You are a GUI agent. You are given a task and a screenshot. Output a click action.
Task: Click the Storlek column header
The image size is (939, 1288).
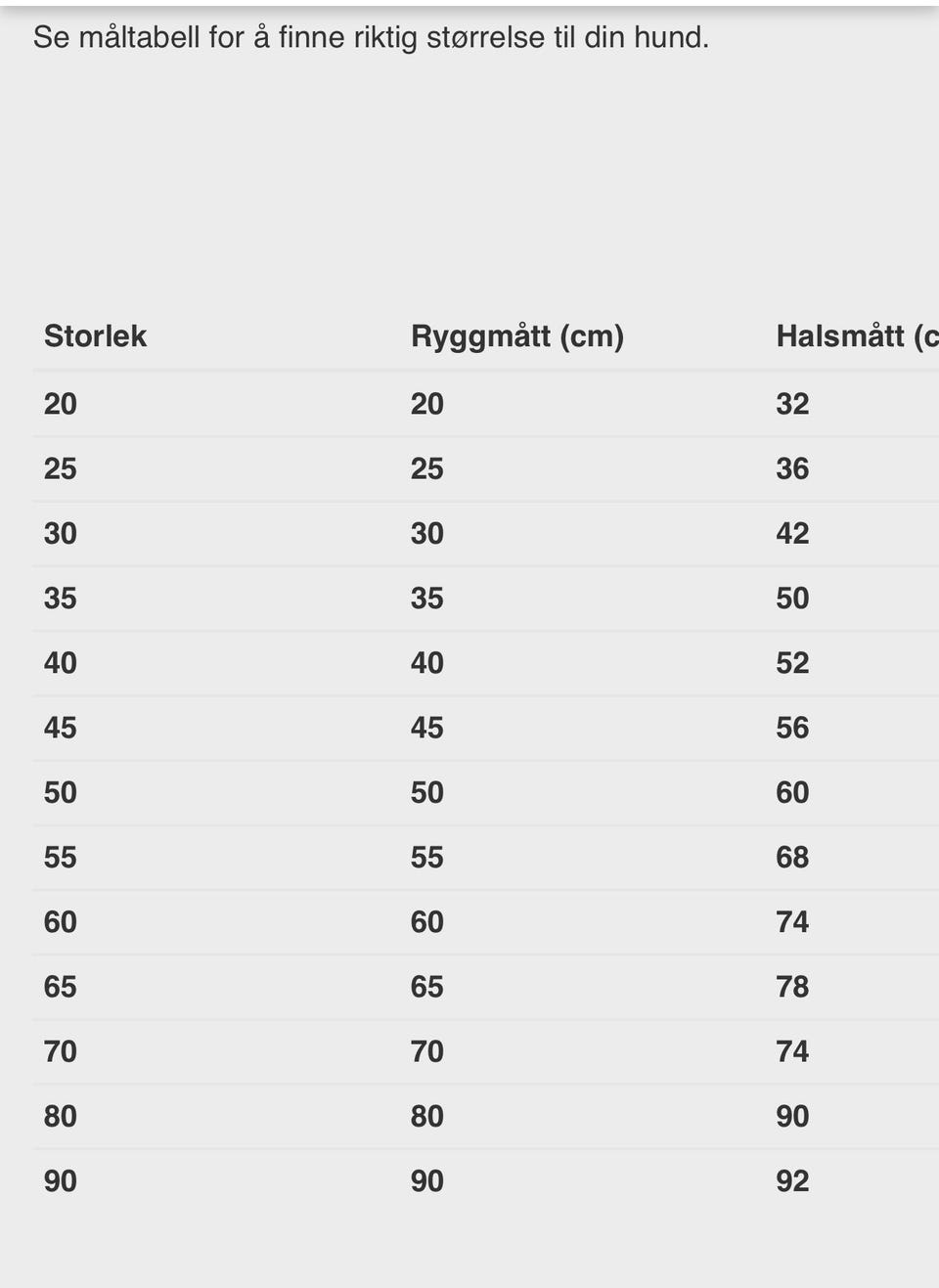coord(95,336)
